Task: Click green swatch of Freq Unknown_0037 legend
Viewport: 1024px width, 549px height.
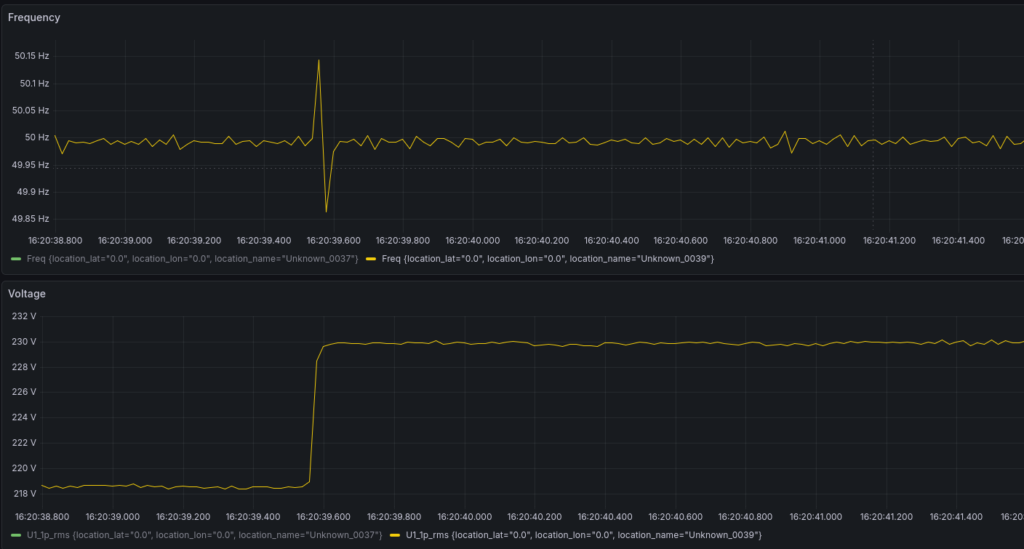Action: point(14,259)
